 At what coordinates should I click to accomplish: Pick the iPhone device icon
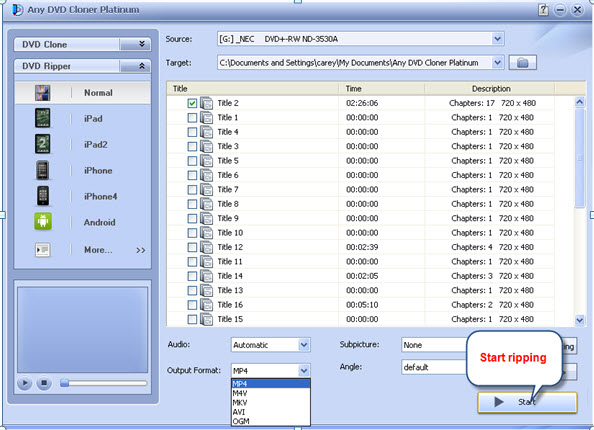point(42,170)
